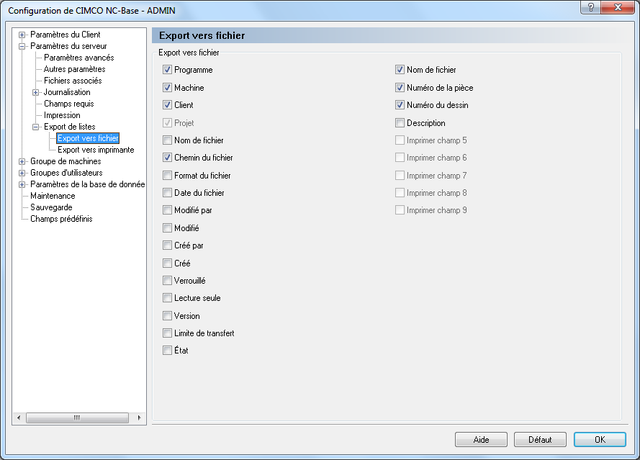Enable the Description checkbox
This screenshot has width=640, height=460.
(400, 122)
